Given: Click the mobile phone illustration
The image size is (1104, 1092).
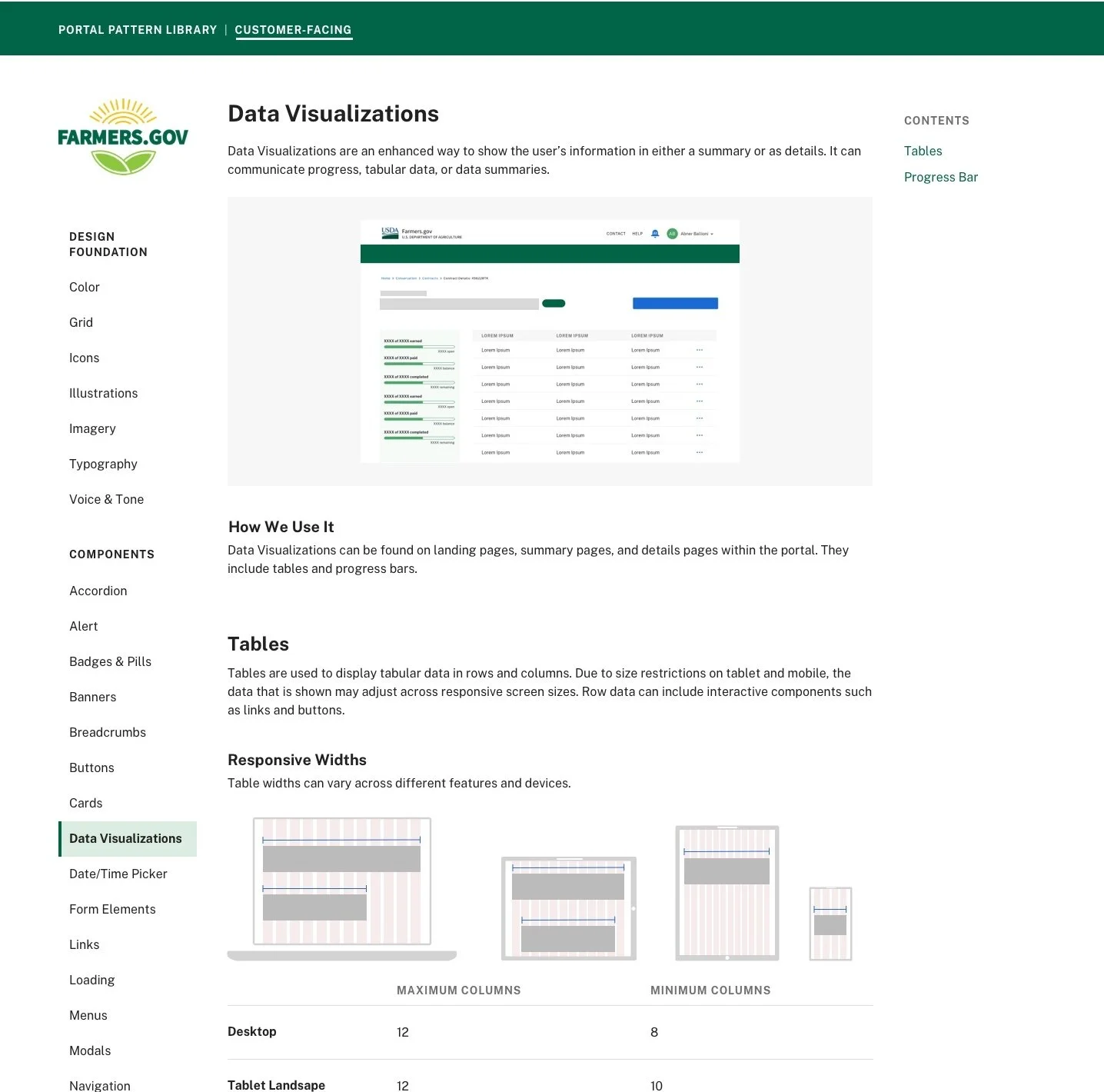Looking at the screenshot, I should (830, 924).
